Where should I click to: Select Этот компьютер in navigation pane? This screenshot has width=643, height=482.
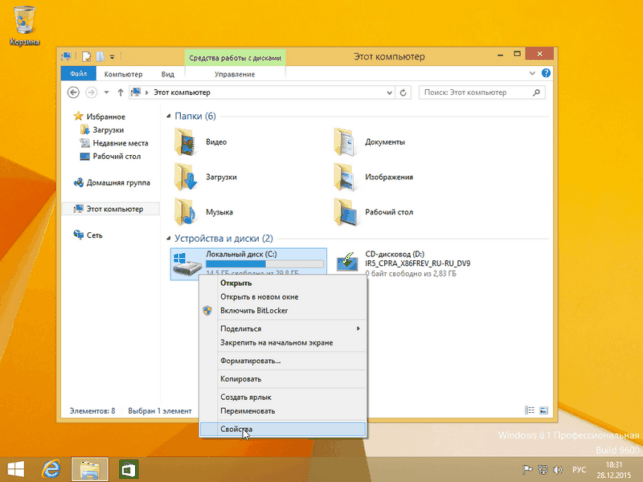click(x=109, y=209)
